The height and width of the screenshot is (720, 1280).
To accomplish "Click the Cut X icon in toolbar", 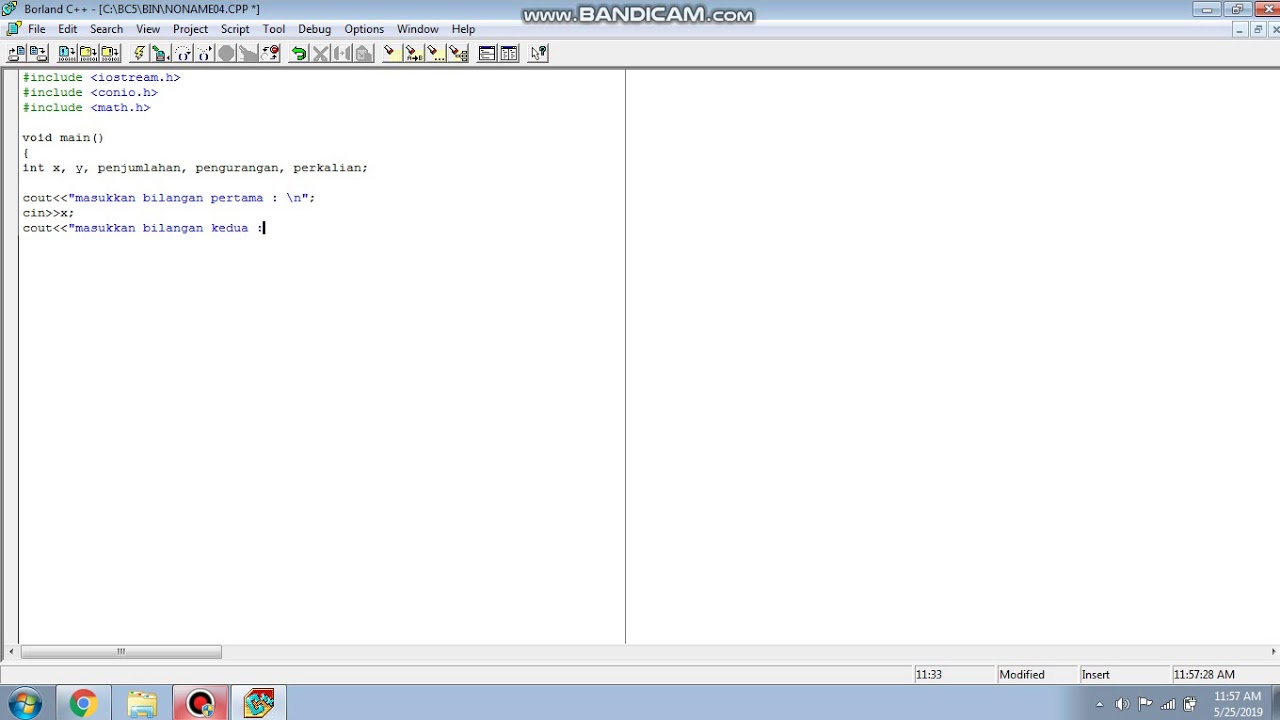I will point(321,53).
